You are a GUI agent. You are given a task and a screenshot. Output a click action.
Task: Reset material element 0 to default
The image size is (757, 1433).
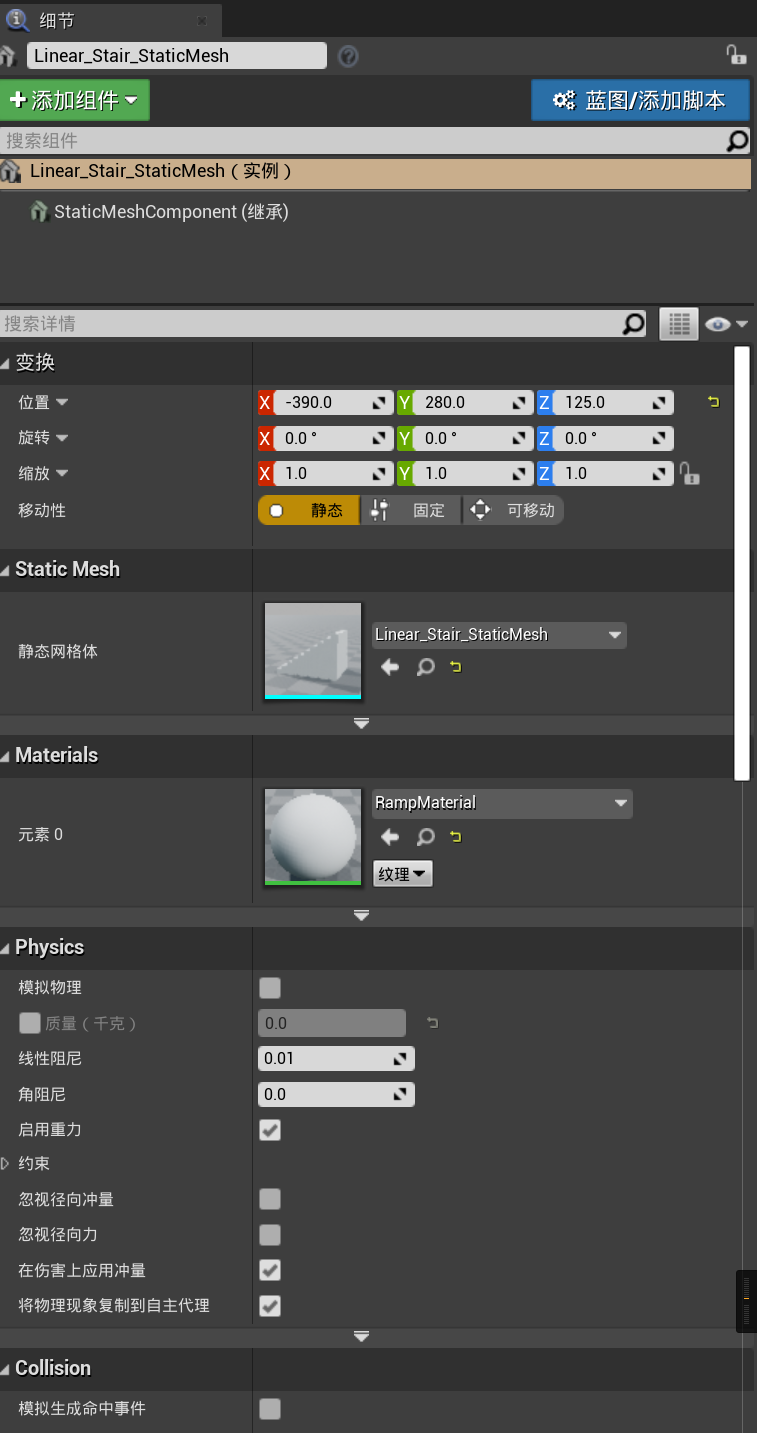click(456, 837)
